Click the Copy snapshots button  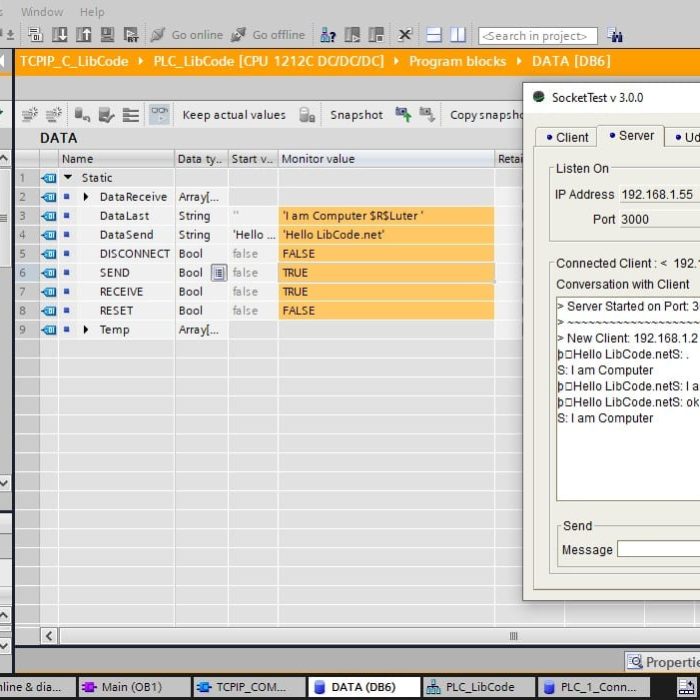tap(486, 115)
